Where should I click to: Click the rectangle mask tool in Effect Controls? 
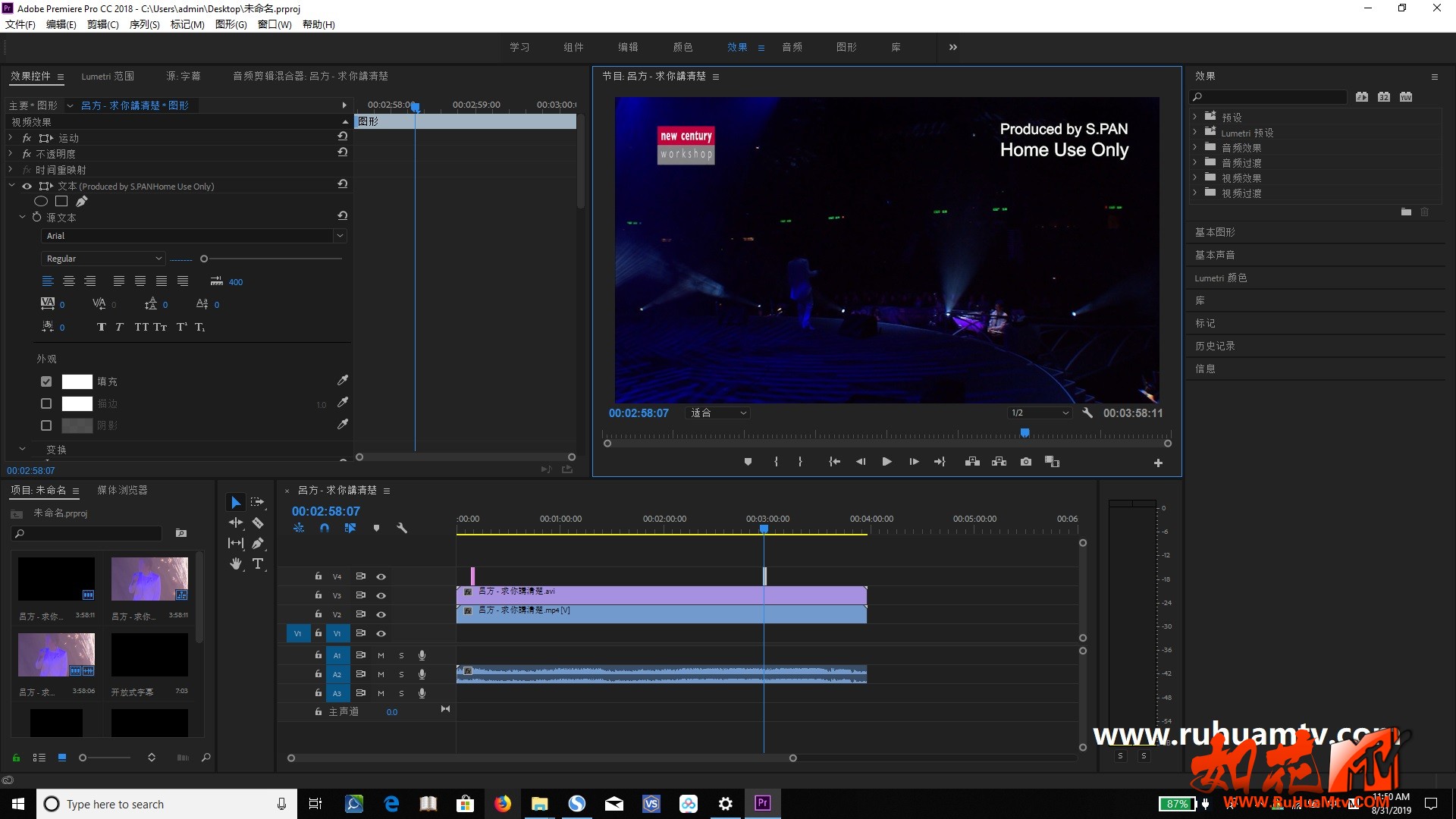click(x=61, y=201)
